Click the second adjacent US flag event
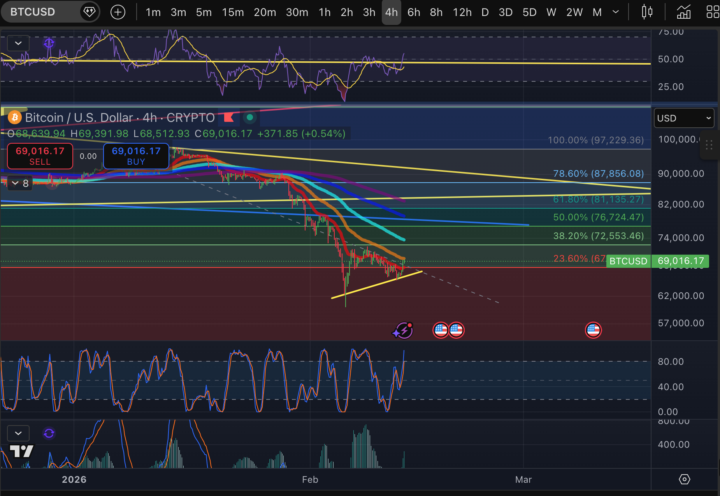720x496 pixels. coord(456,330)
